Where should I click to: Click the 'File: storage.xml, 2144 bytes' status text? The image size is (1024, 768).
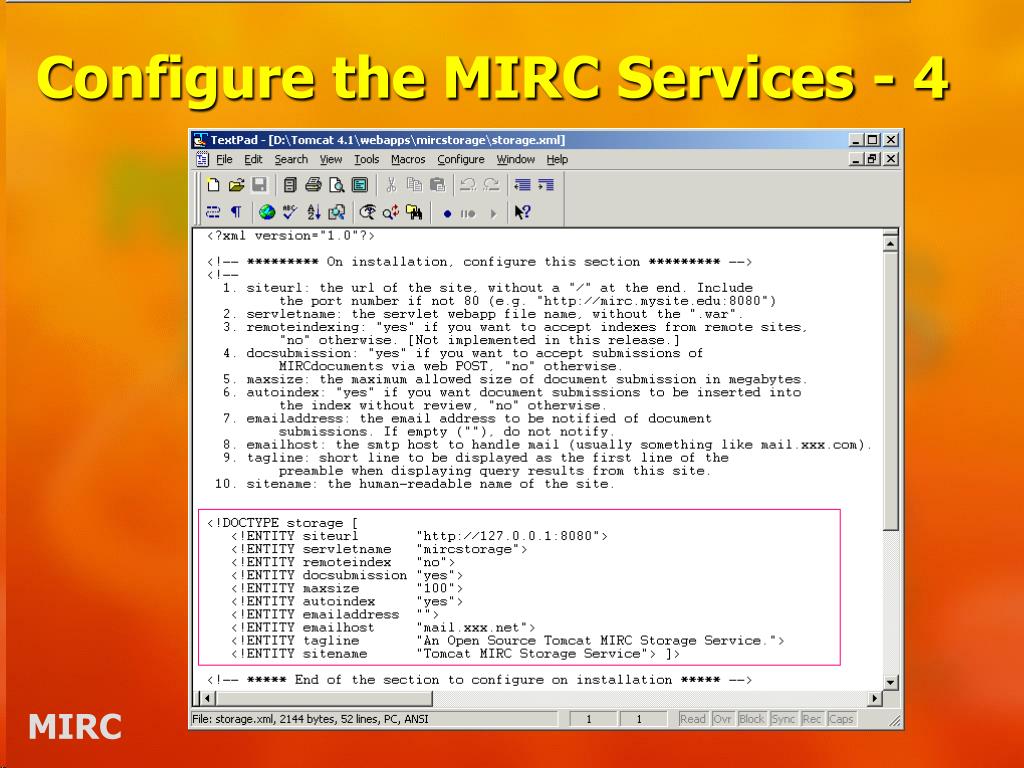(310, 719)
